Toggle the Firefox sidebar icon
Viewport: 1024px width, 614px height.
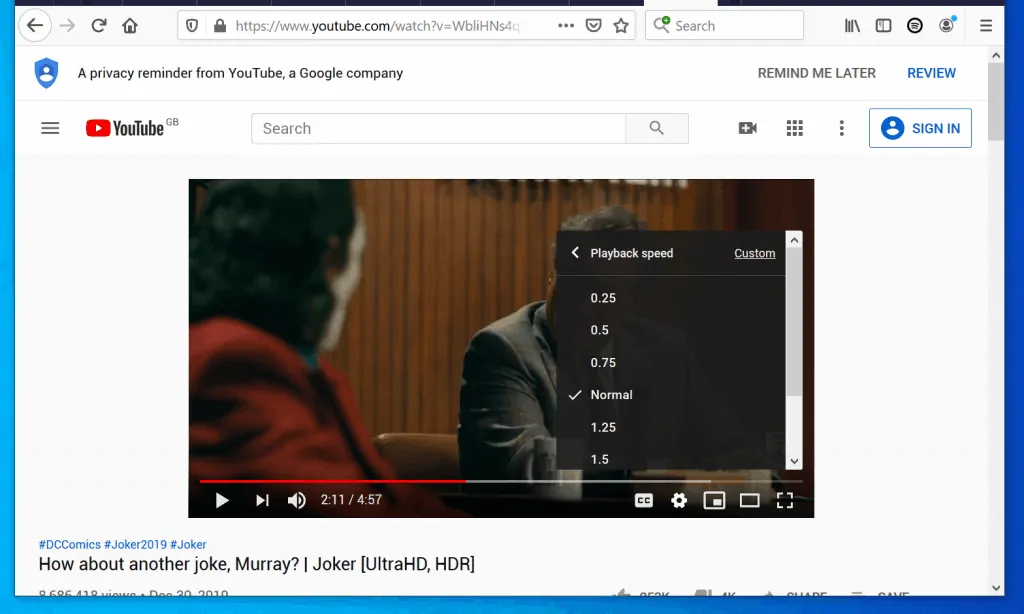tap(884, 25)
